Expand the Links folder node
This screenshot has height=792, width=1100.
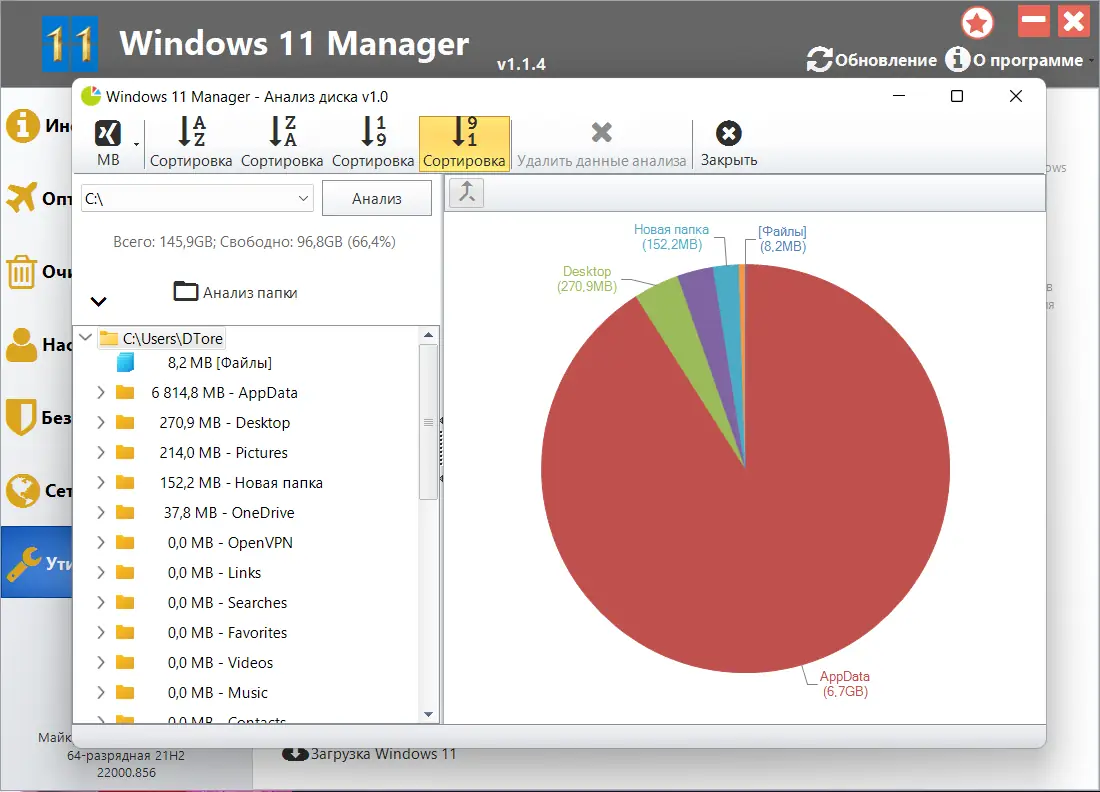point(101,572)
